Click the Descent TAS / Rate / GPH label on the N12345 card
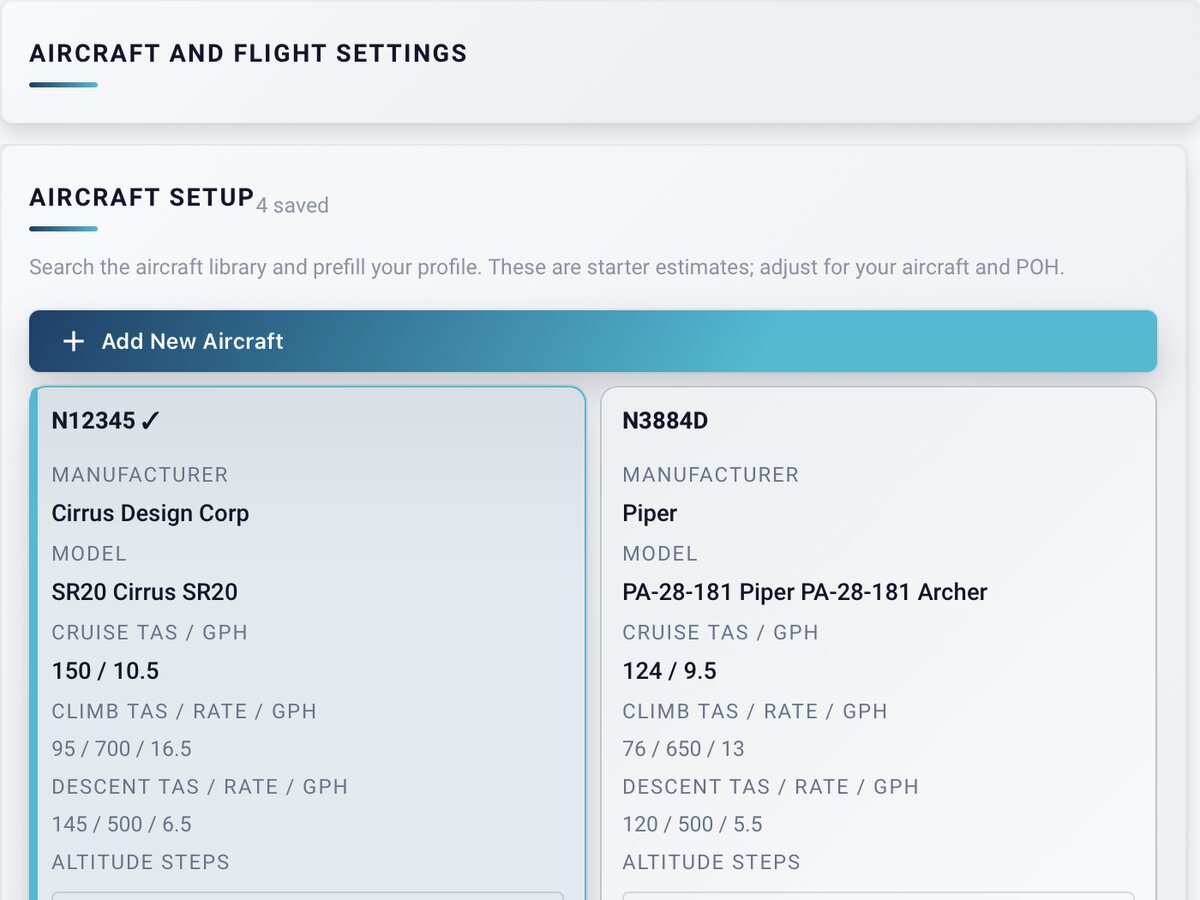The width and height of the screenshot is (1200, 900). [x=200, y=786]
